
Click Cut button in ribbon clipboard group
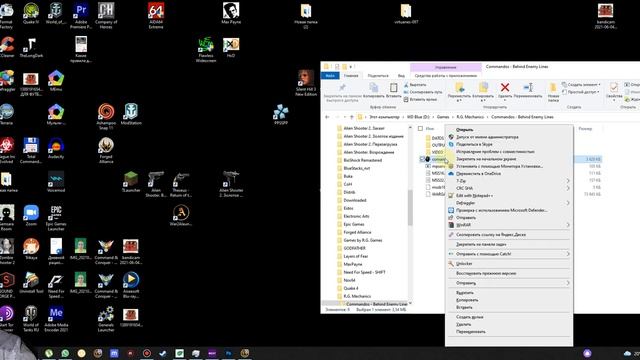click(416, 85)
